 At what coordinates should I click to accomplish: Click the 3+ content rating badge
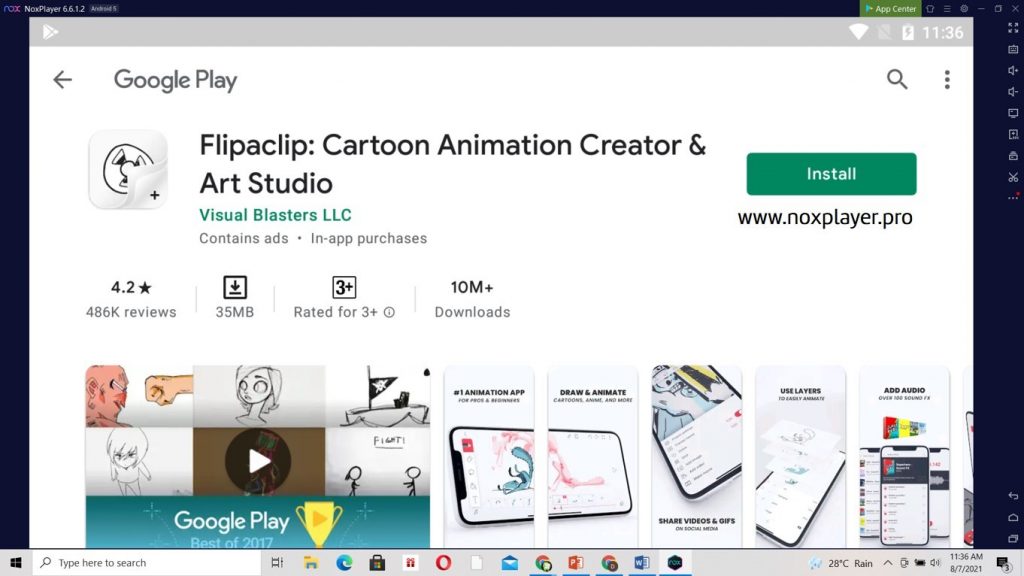point(344,287)
